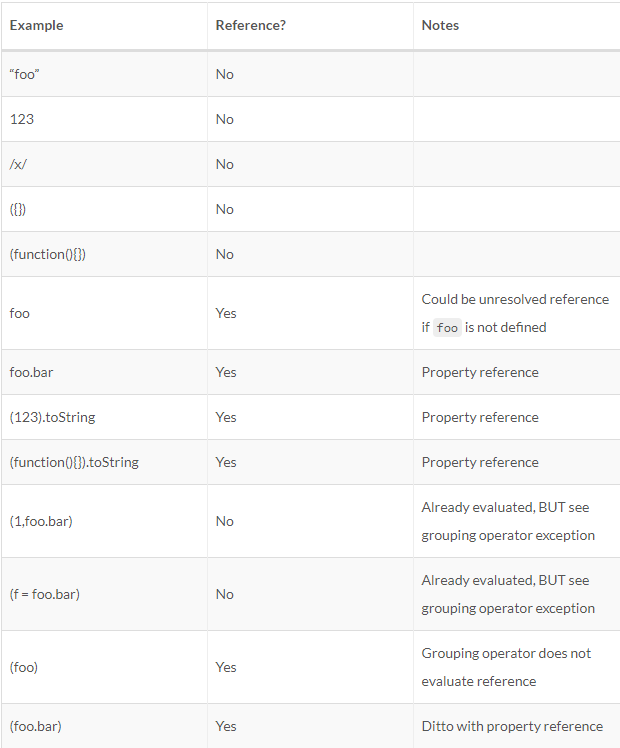Select the 123 example cell
The height and width of the screenshot is (748, 620).
[22, 119]
